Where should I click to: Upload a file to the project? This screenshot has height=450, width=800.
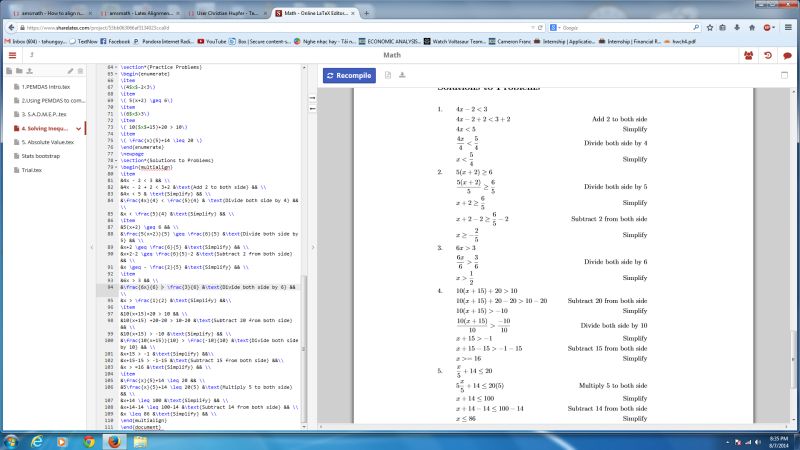click(x=30, y=71)
